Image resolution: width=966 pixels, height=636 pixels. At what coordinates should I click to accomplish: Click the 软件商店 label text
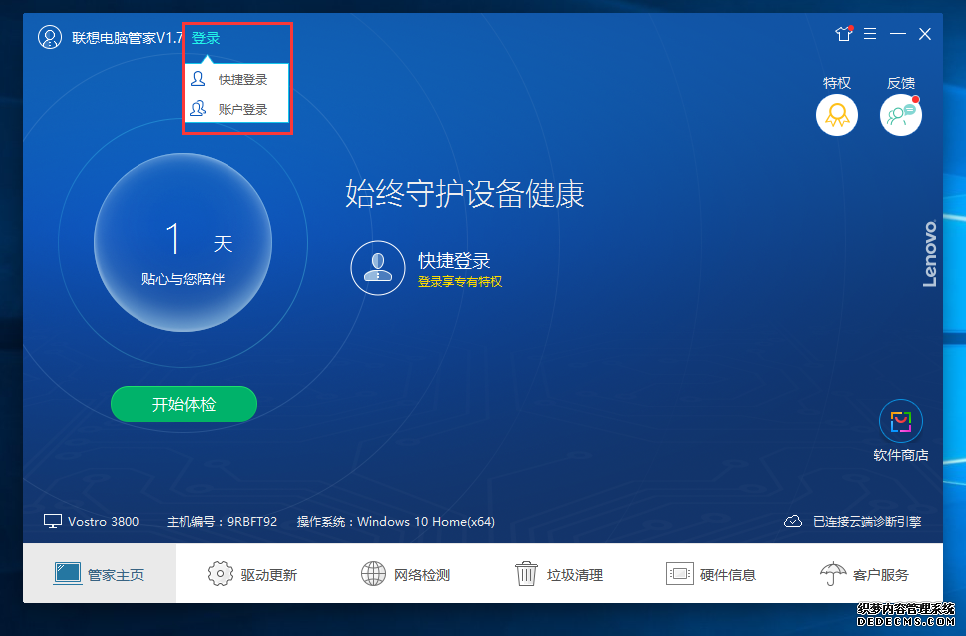tap(901, 455)
